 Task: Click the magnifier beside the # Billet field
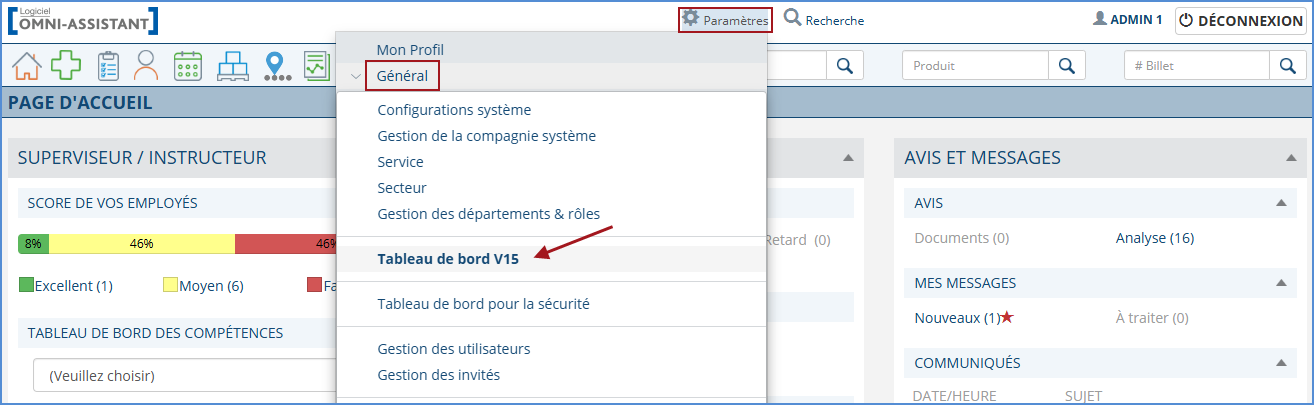tap(1287, 66)
